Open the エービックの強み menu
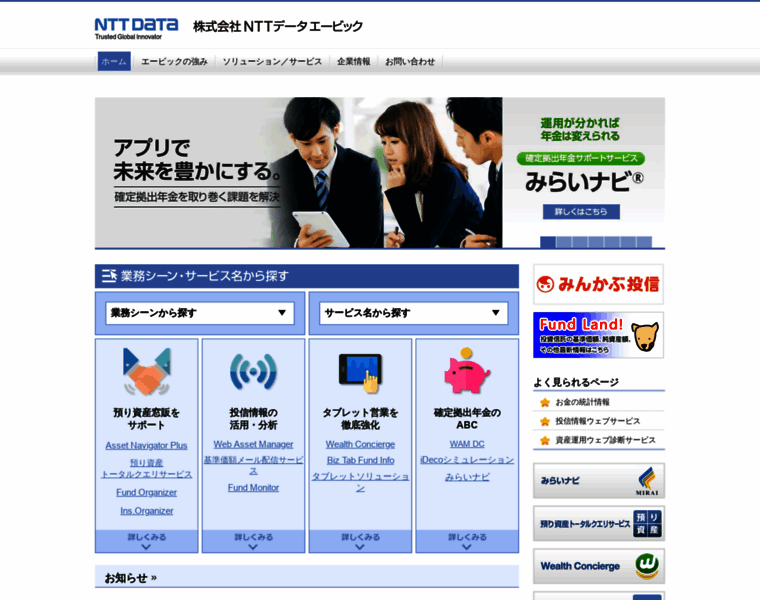Image resolution: width=760 pixels, height=600 pixels. pos(174,62)
